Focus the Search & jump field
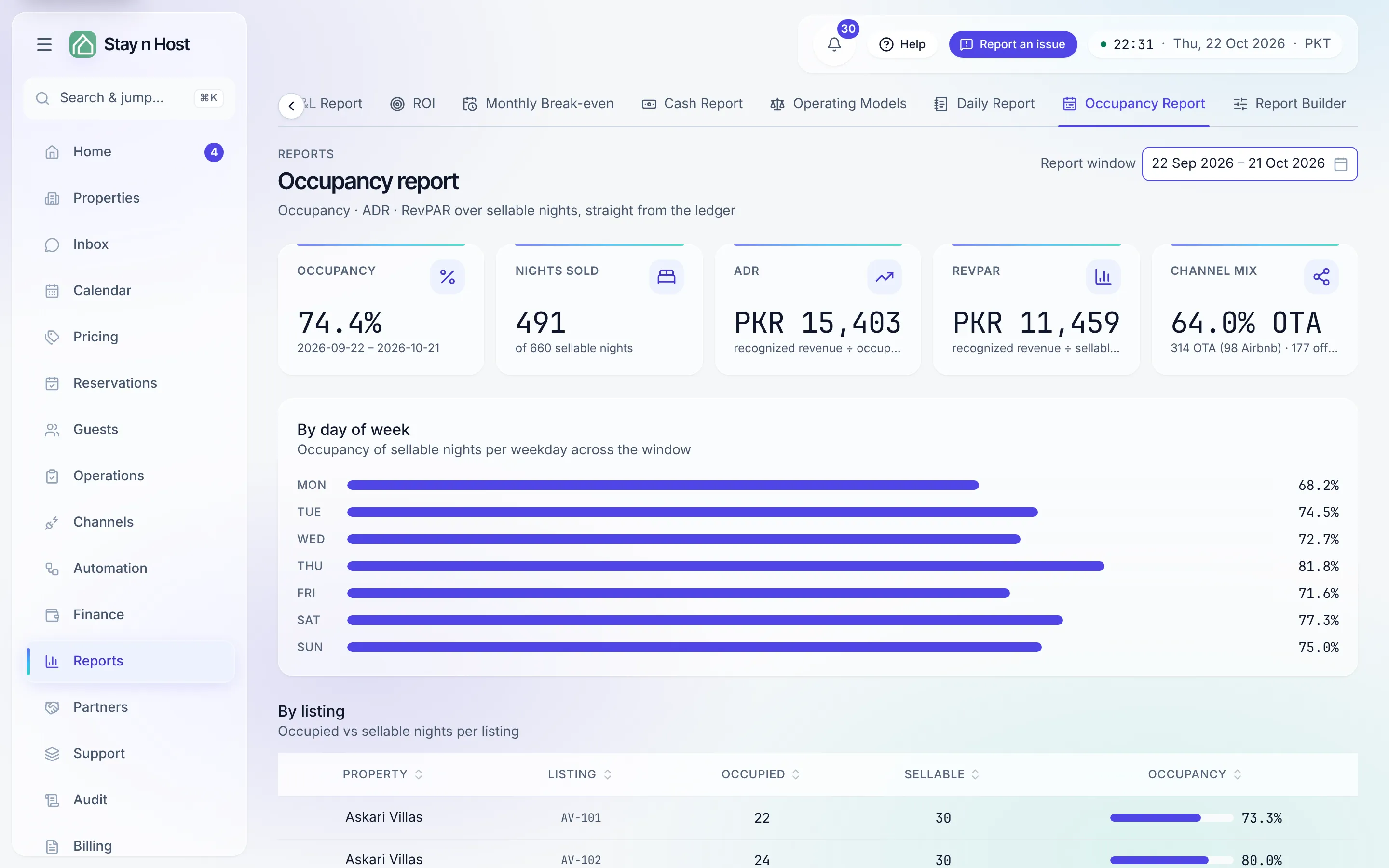 (x=130, y=98)
